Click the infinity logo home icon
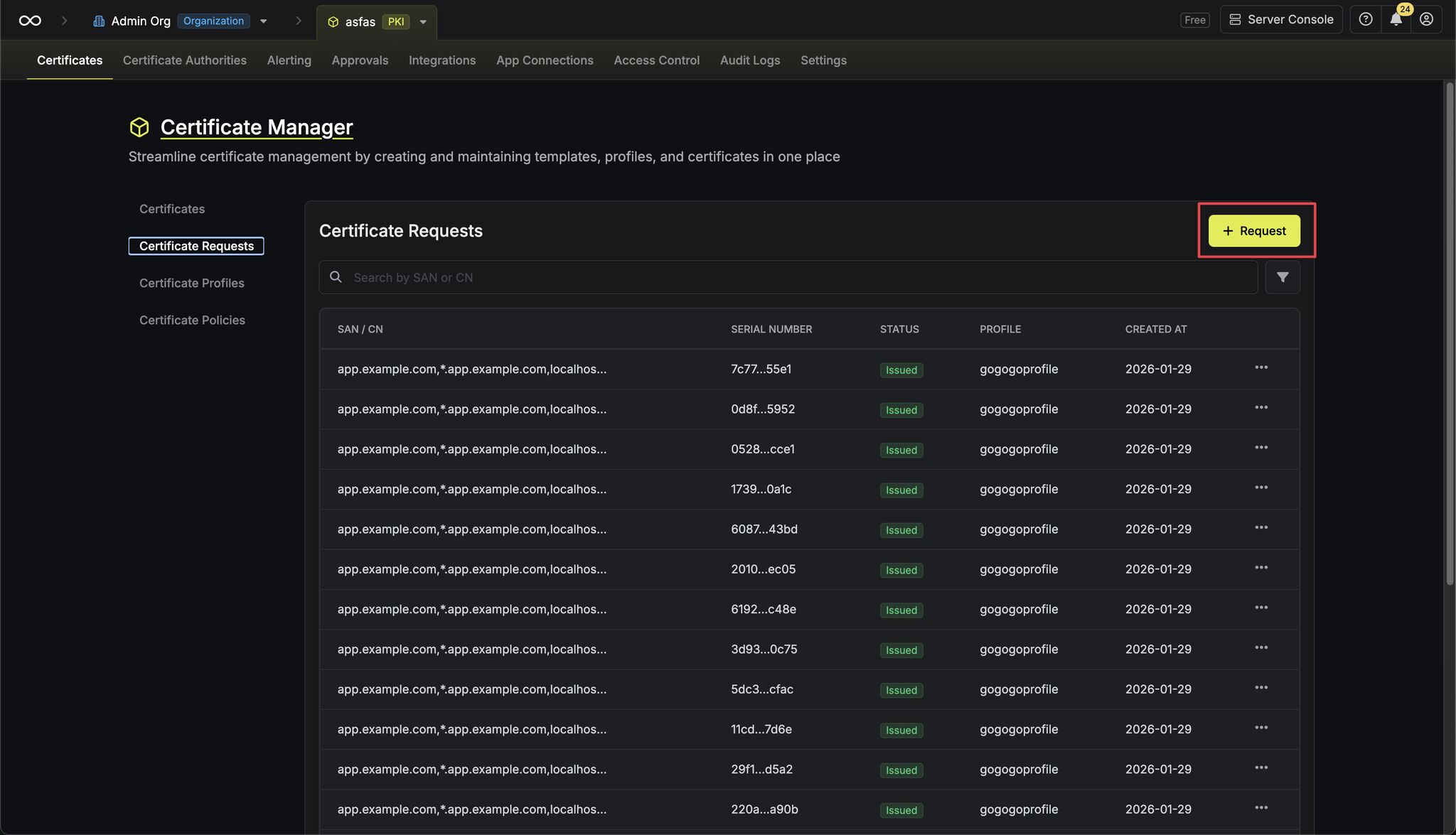This screenshot has height=835, width=1456. [30, 21]
